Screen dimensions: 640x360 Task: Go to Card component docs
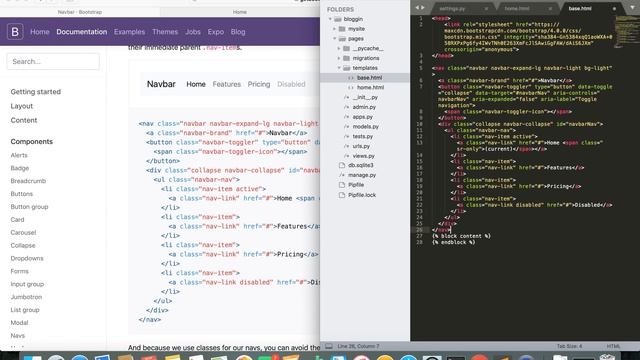click(x=18, y=220)
